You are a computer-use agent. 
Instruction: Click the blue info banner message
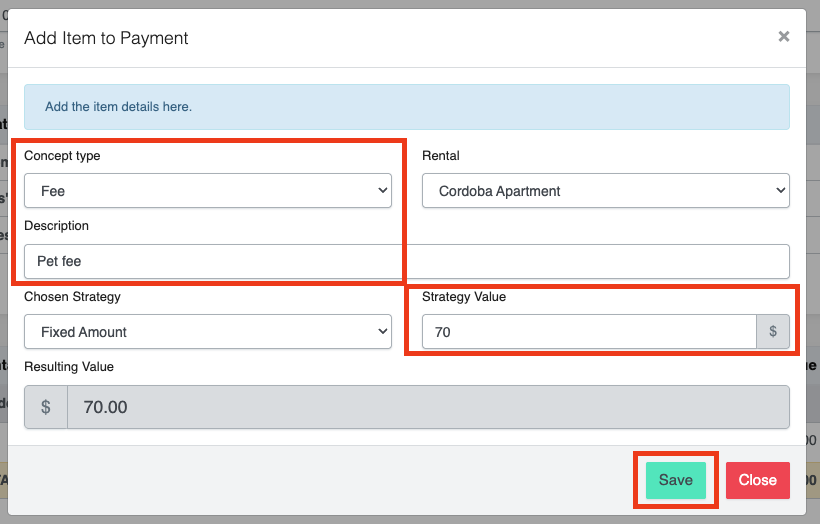click(118, 106)
